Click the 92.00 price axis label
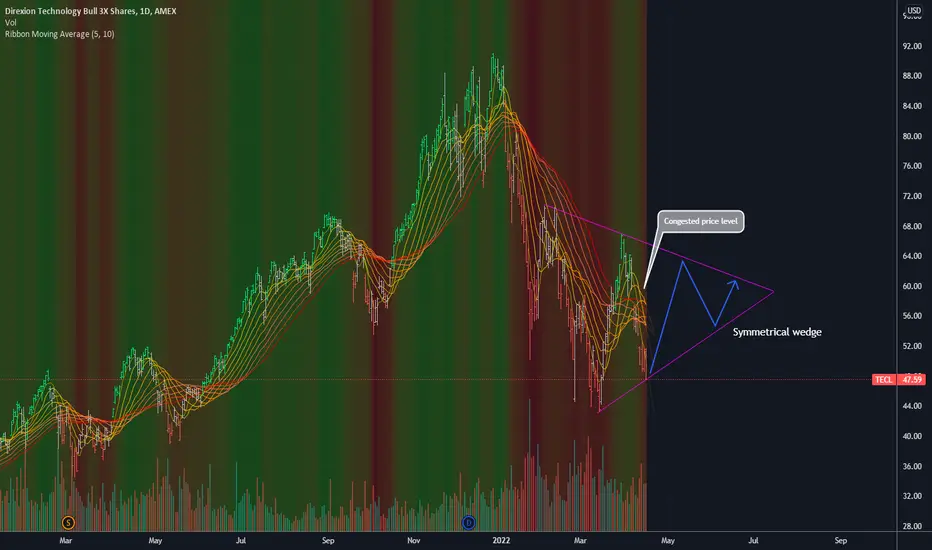The width and height of the screenshot is (932, 550). click(x=912, y=46)
